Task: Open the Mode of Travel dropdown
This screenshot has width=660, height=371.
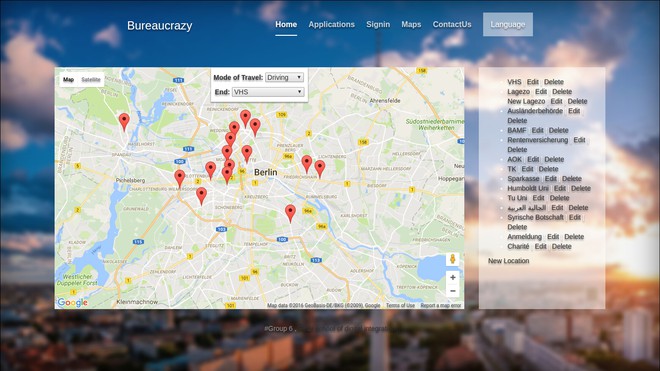Action: coord(285,77)
